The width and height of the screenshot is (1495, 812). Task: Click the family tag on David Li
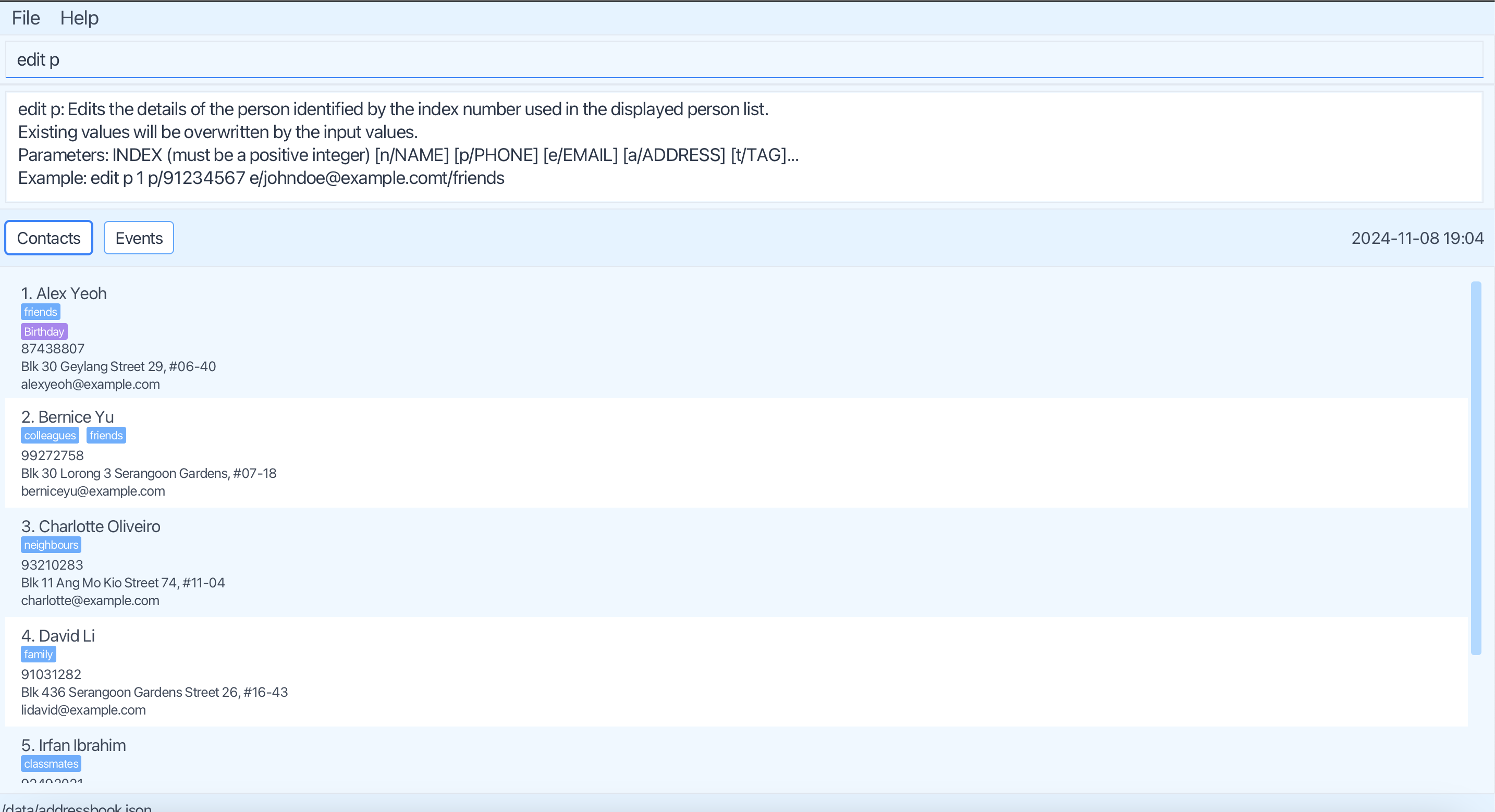coord(38,654)
